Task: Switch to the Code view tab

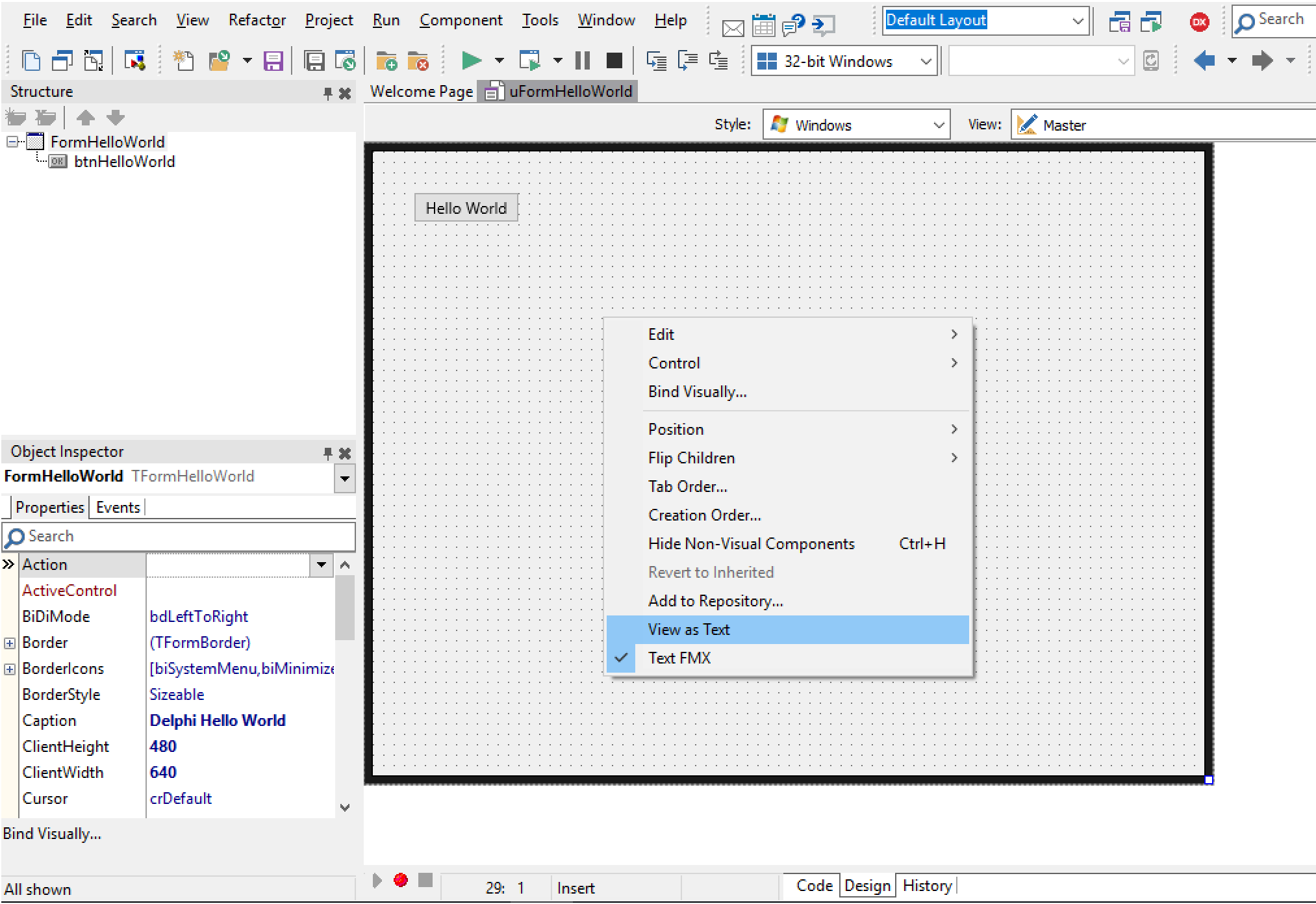Action: [x=814, y=886]
